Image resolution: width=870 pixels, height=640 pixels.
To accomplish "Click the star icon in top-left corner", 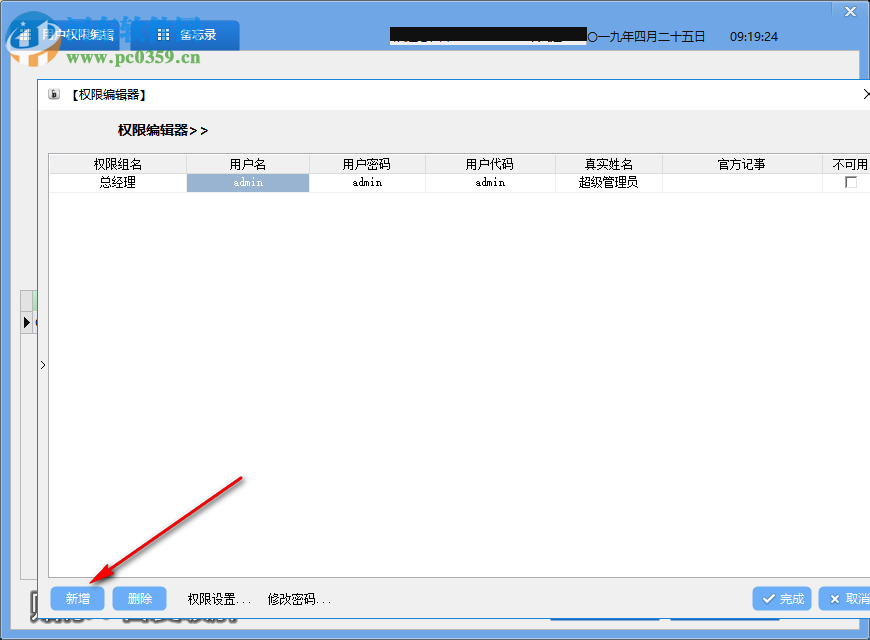I will click(23, 24).
